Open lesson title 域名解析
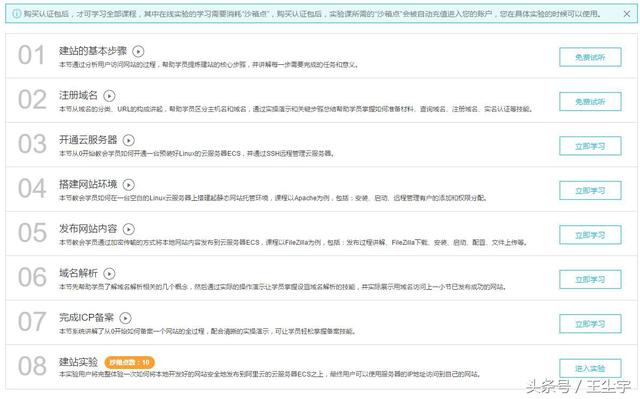The height and width of the screenshot is (399, 640). pyautogui.click(x=78, y=273)
